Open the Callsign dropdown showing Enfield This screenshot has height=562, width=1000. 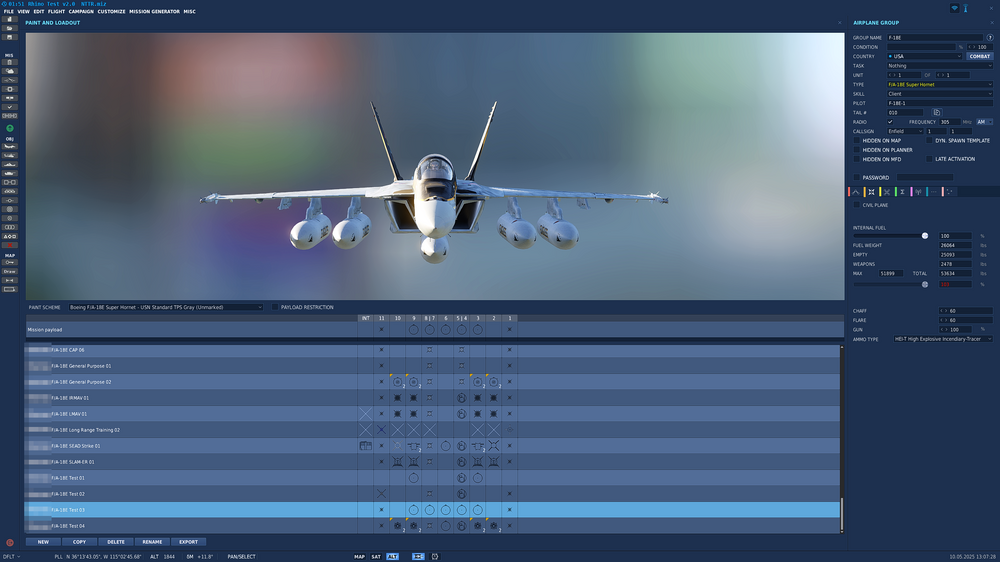click(905, 131)
